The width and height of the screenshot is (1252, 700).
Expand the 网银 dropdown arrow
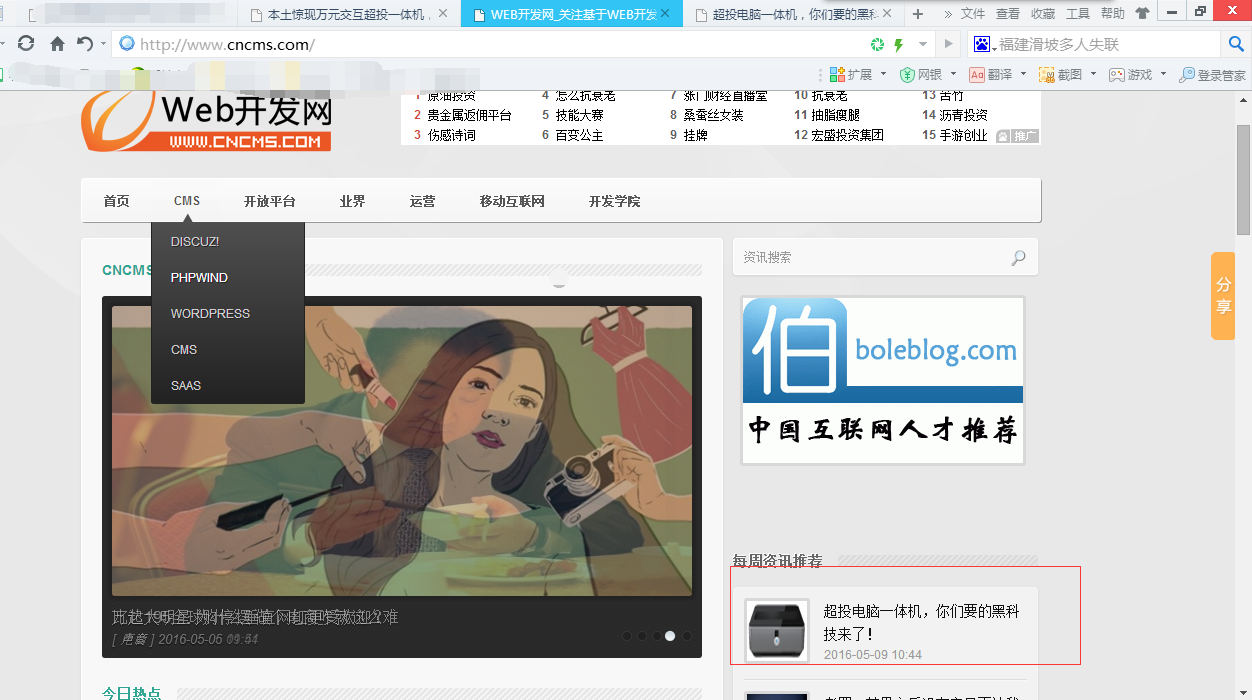click(x=953, y=75)
